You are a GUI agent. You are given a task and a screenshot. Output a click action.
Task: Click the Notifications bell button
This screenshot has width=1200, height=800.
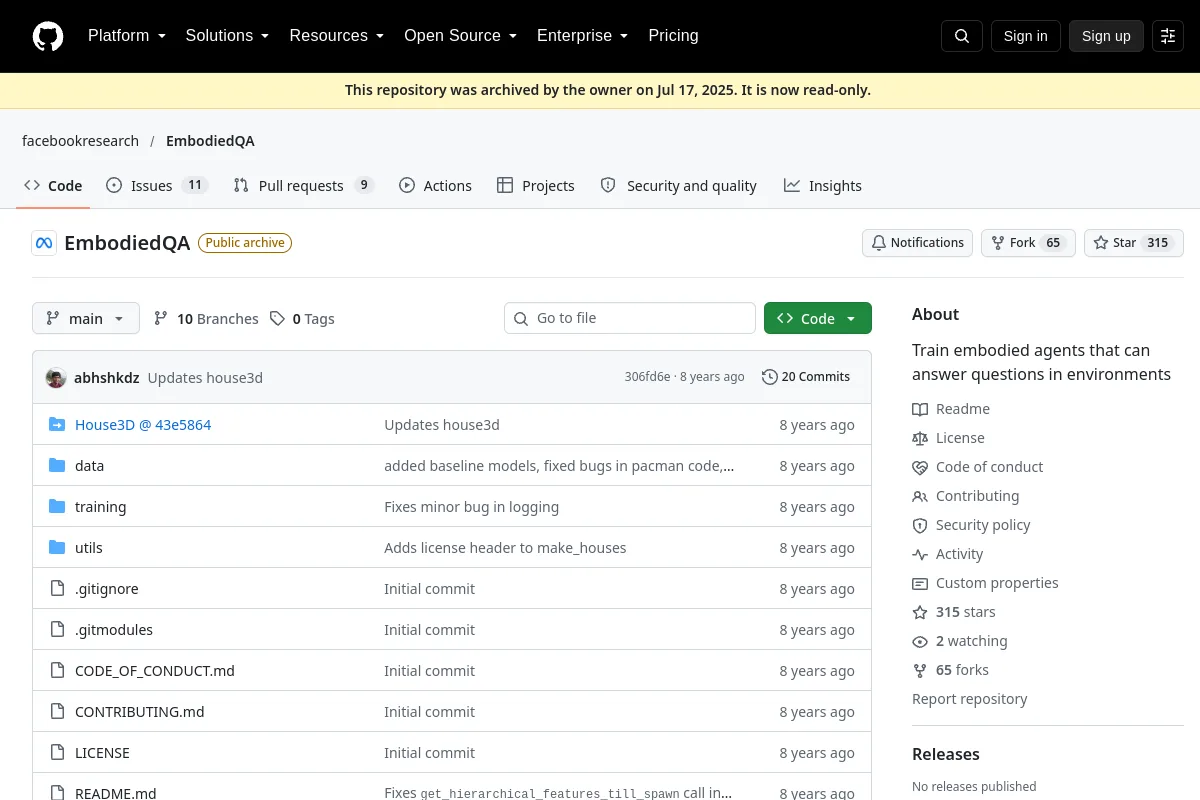click(x=917, y=243)
